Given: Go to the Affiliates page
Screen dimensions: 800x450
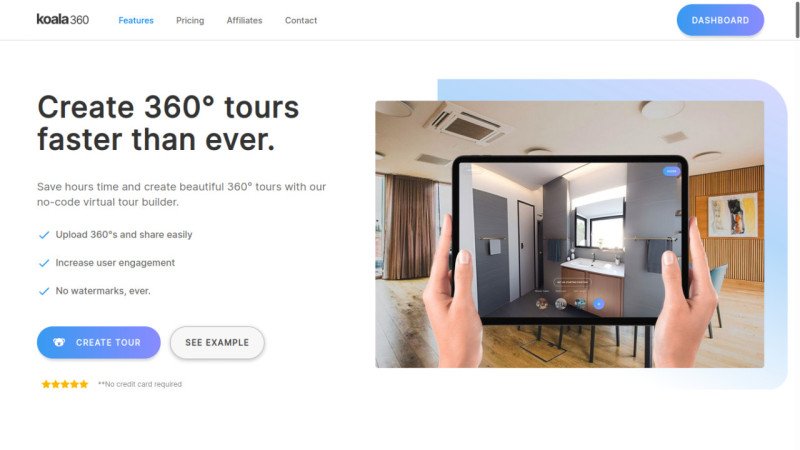Looking at the screenshot, I should point(244,20).
